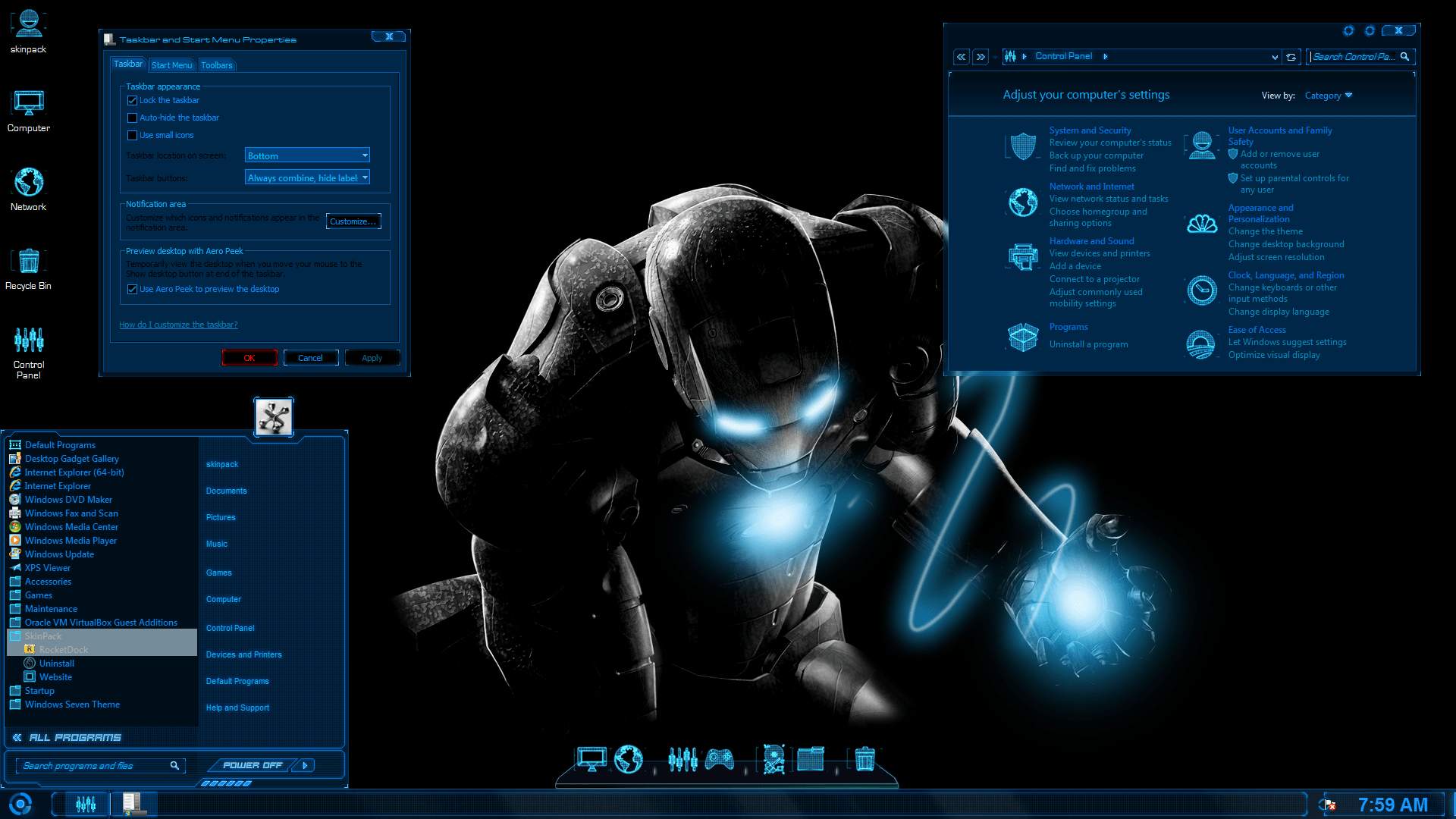Toggle Use Aero Peek to preview the desktop
This screenshot has width=1456, height=819.
click(x=133, y=289)
